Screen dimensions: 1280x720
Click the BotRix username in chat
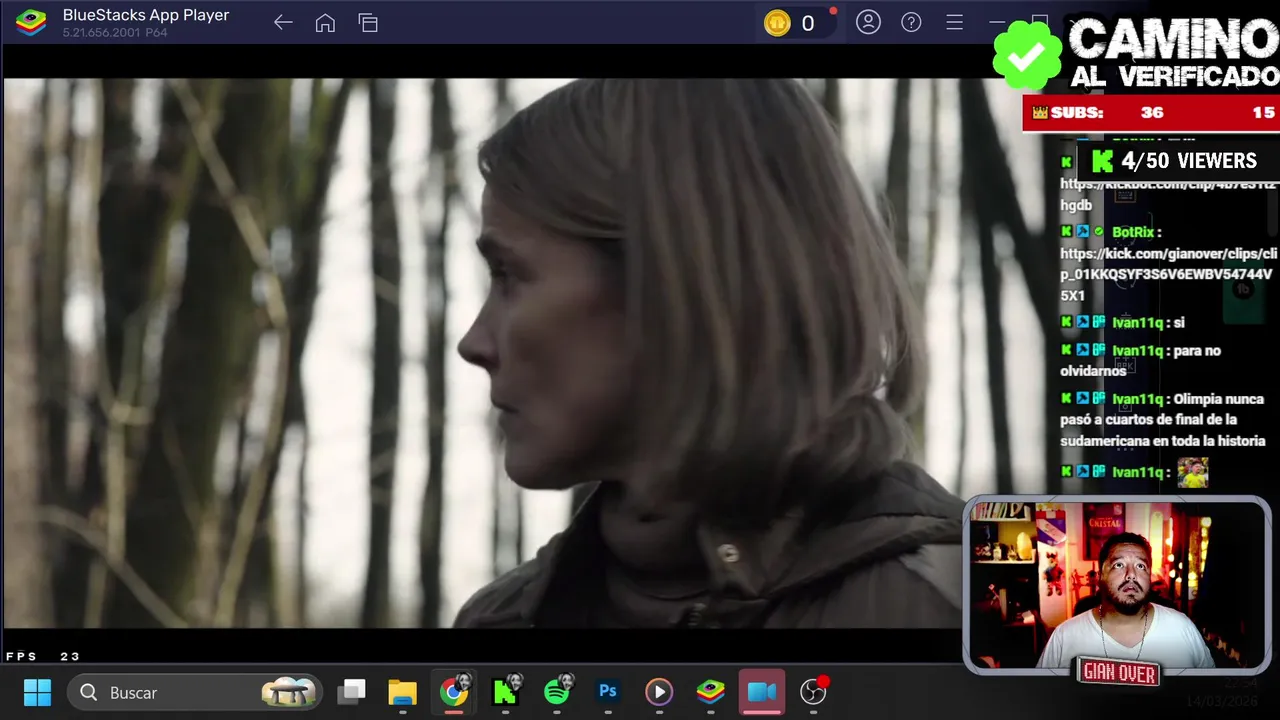[1132, 232]
